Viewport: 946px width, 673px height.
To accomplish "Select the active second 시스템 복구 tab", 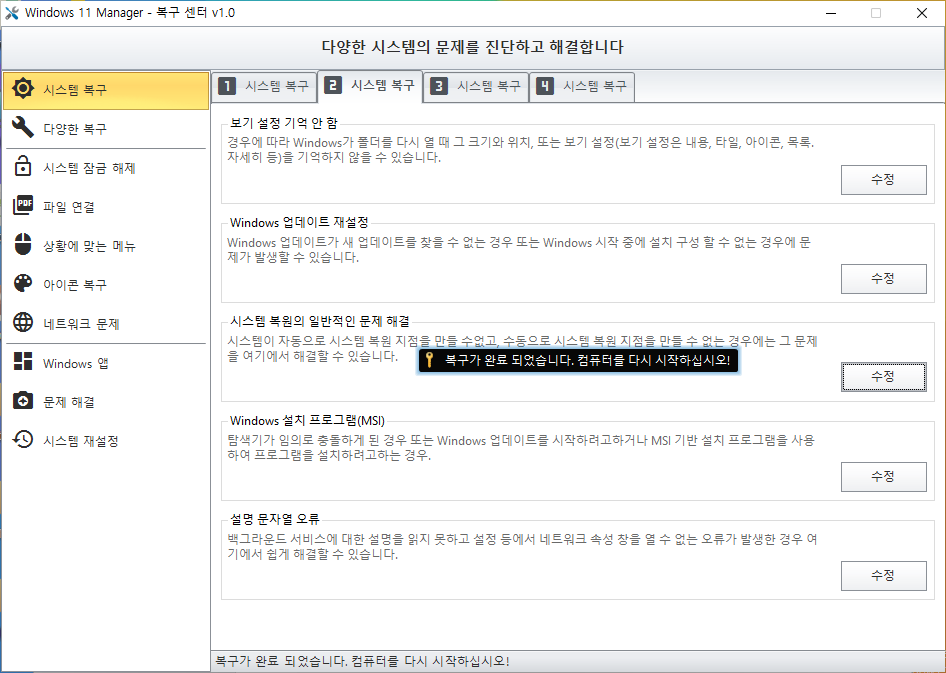I will [370, 86].
